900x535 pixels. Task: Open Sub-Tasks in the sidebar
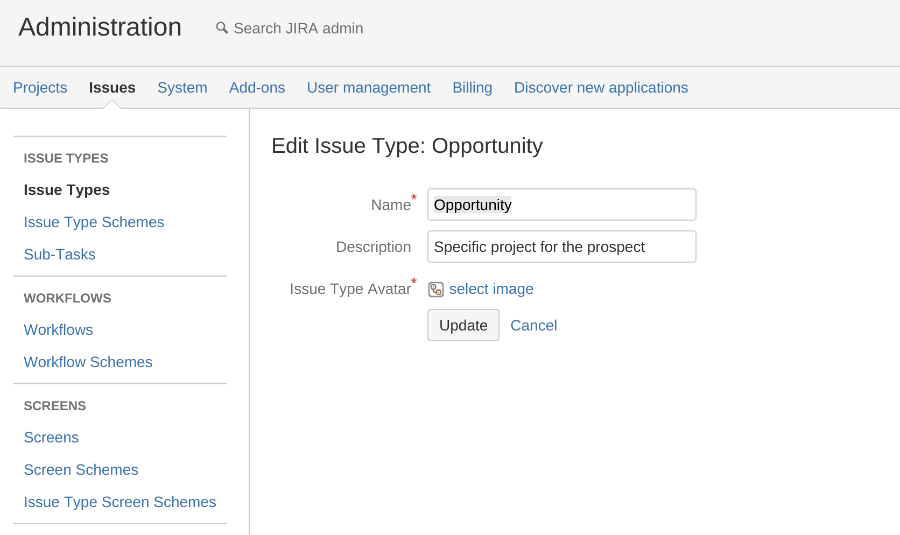click(59, 254)
